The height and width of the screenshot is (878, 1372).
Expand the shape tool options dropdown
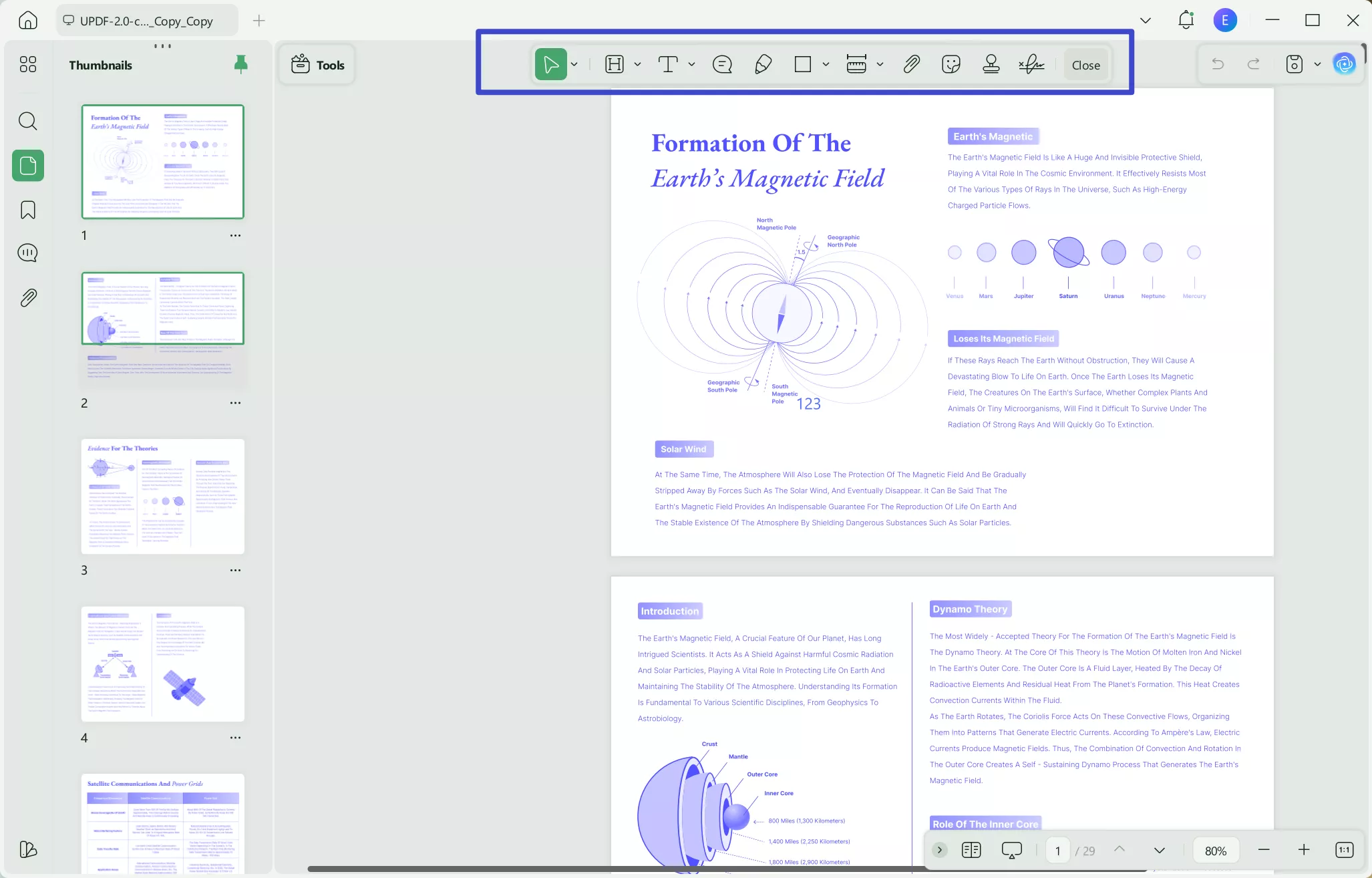pos(826,64)
